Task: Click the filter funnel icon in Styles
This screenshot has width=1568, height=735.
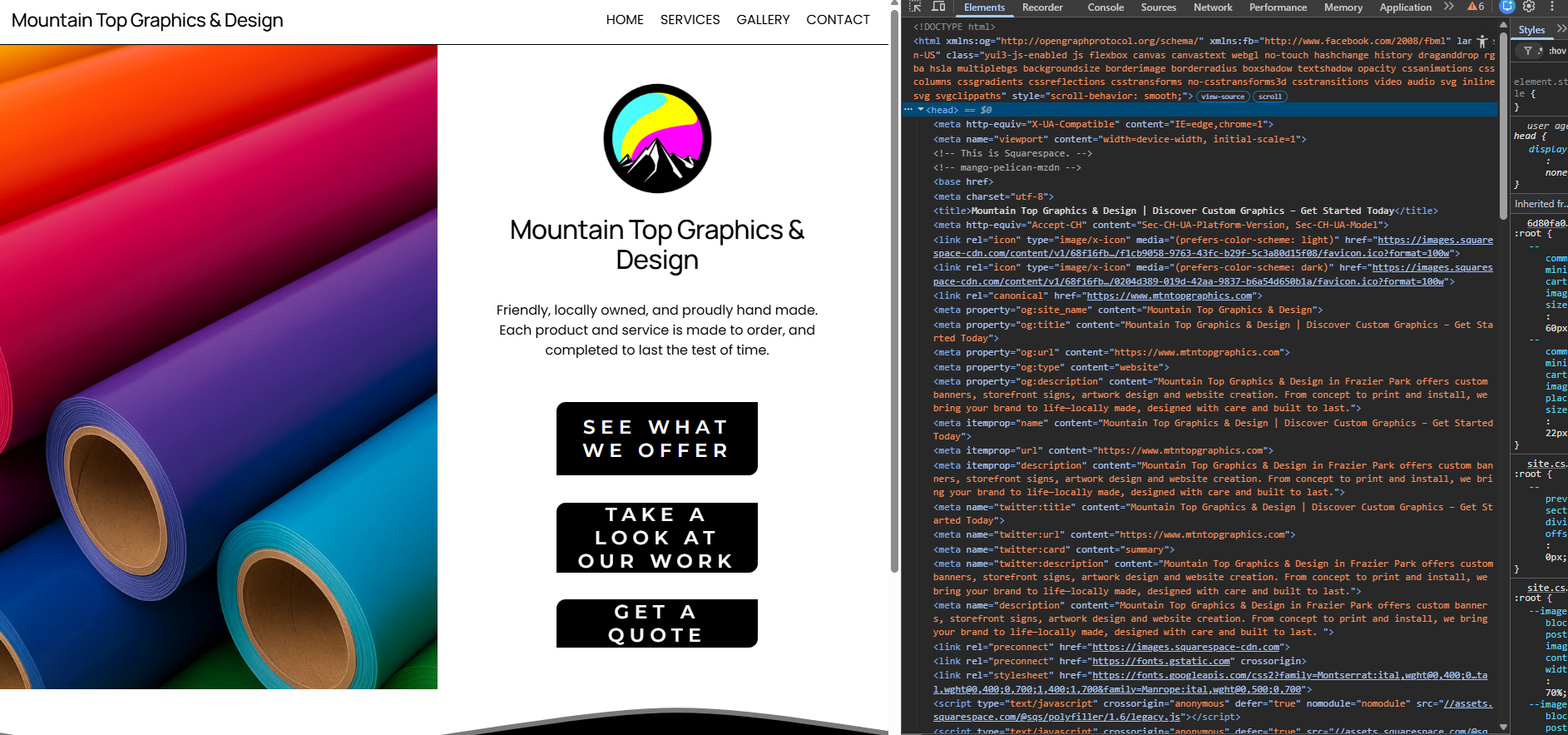Action: (x=1528, y=51)
